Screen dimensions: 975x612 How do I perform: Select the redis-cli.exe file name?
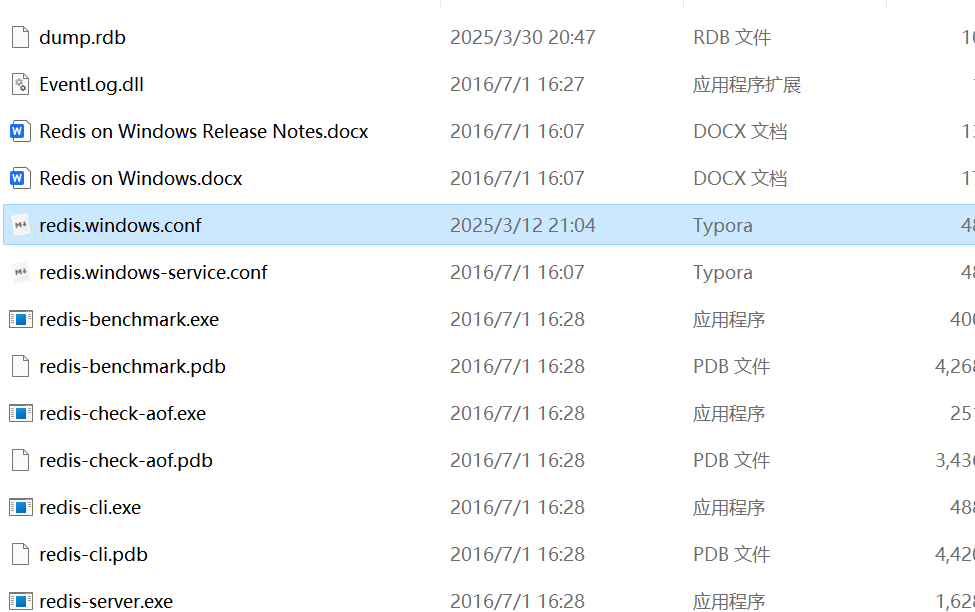point(90,508)
